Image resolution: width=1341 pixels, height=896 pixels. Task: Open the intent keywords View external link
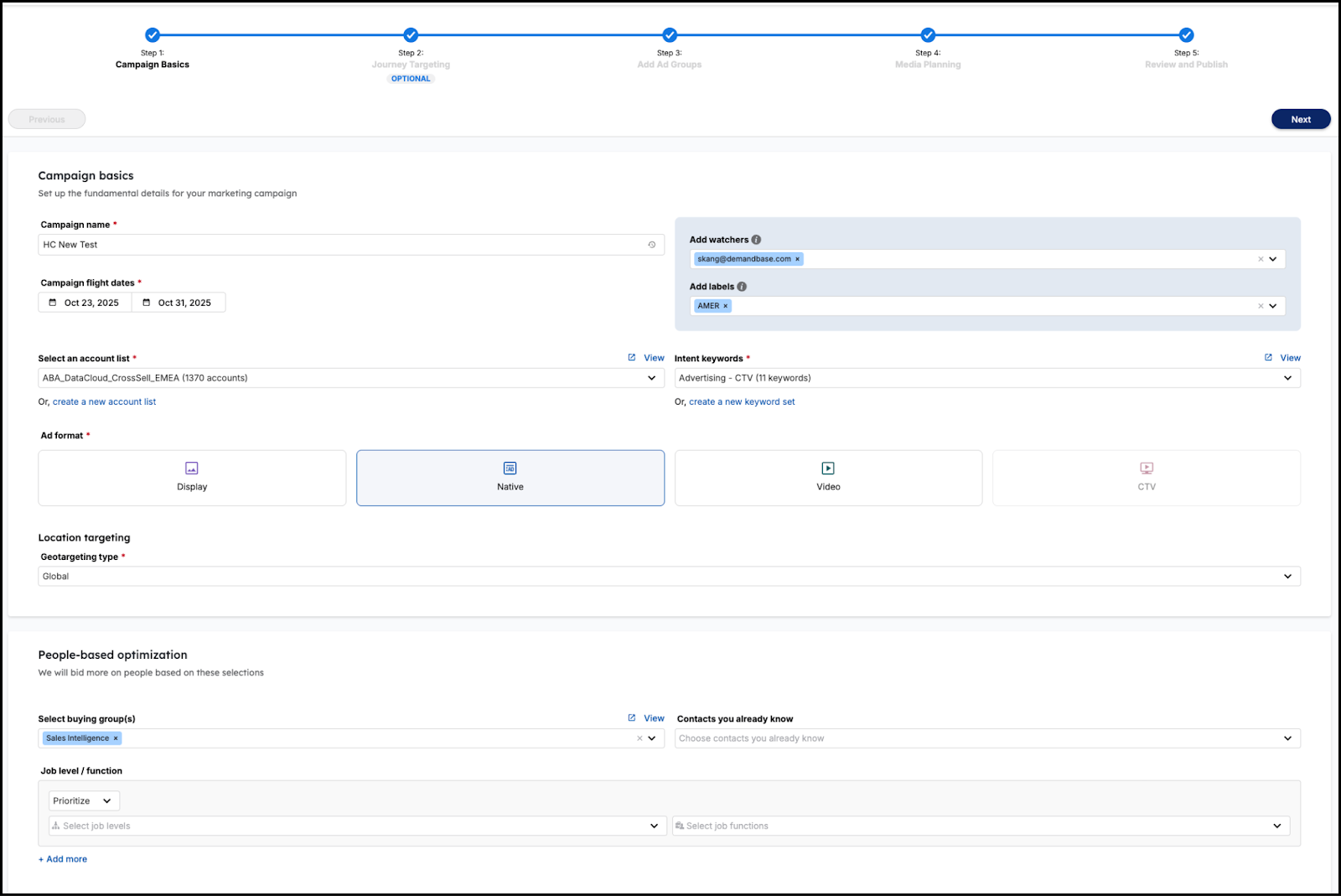tap(1282, 358)
